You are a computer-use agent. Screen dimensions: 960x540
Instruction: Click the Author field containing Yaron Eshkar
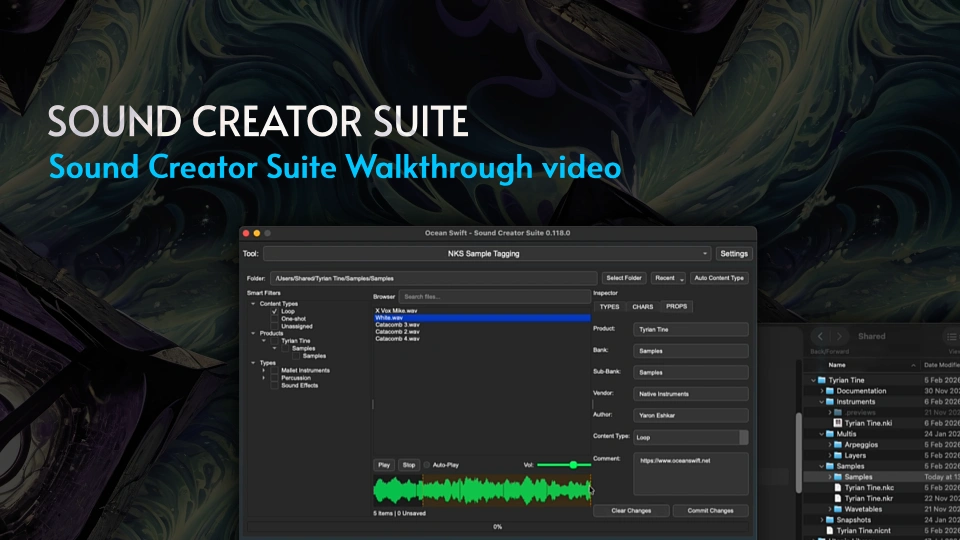(690, 415)
